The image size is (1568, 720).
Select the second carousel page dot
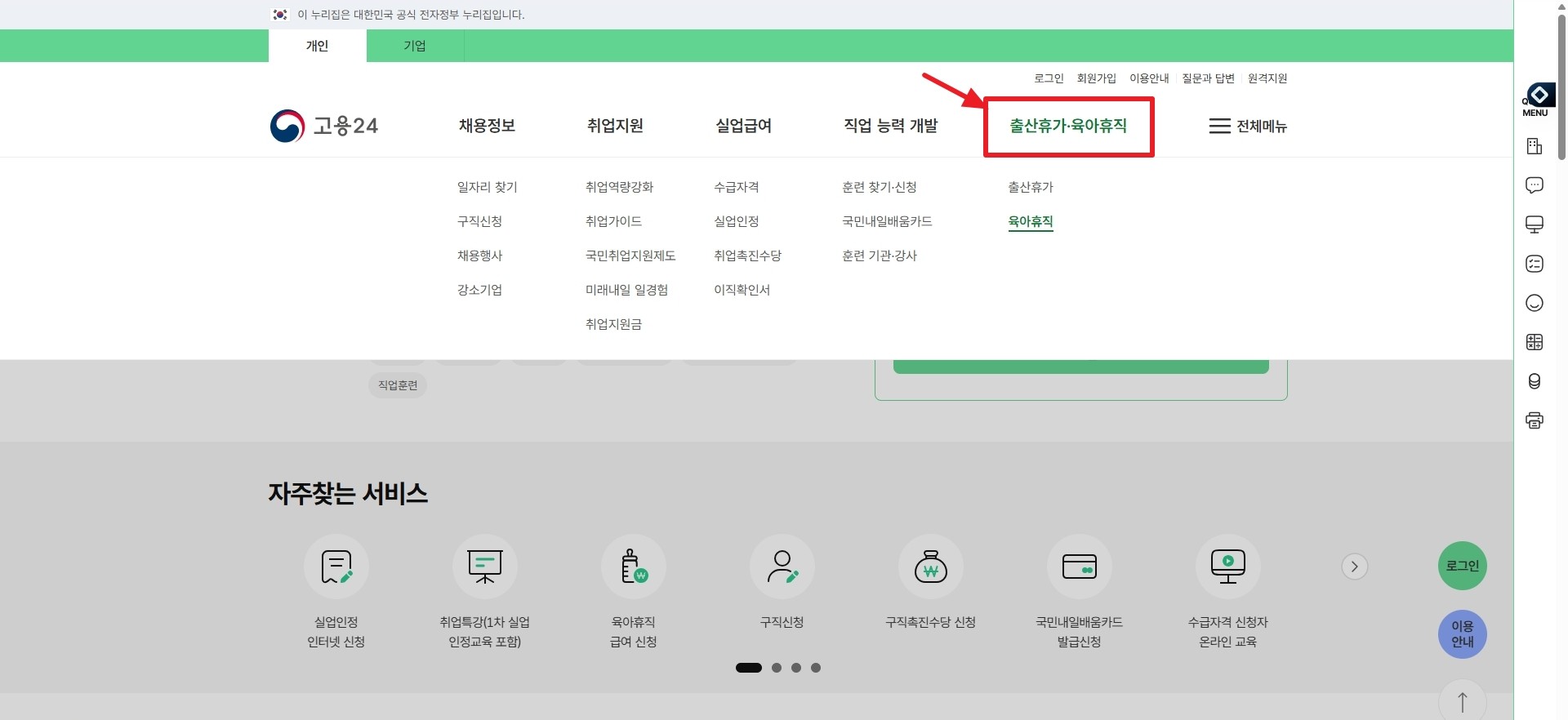tap(777, 668)
